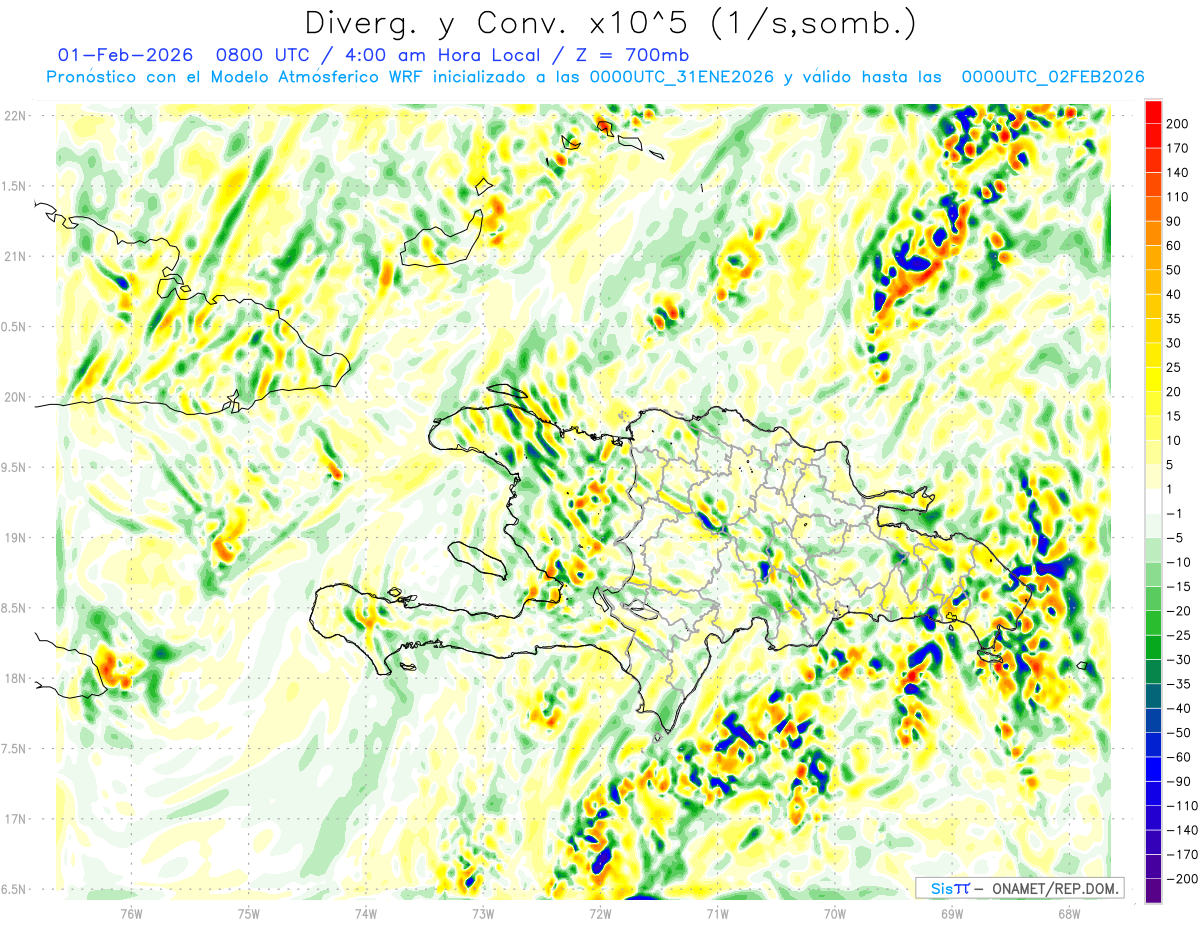The width and height of the screenshot is (1200, 927).
Task: Click valid-until time '0000UTC_02FEB2026'
Action: (x=1052, y=77)
